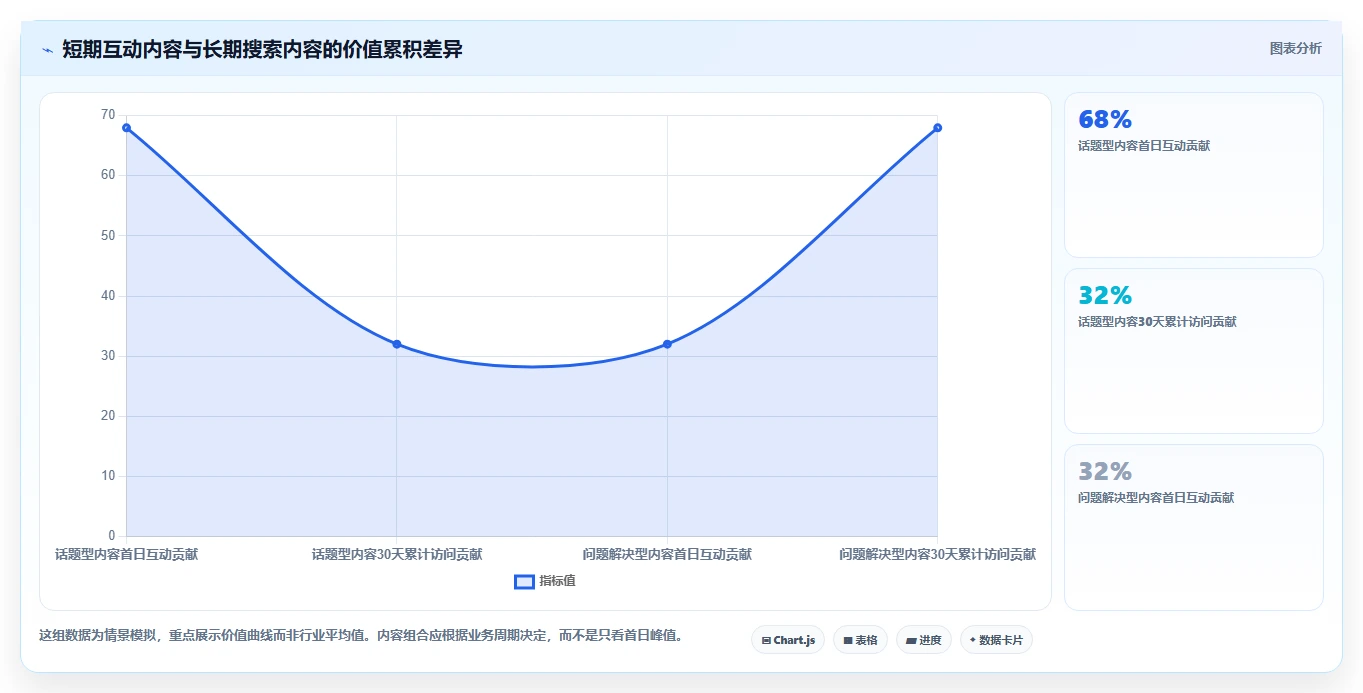Click y-axis tick label 70
Image resolution: width=1363 pixels, height=693 pixels.
click(108, 115)
